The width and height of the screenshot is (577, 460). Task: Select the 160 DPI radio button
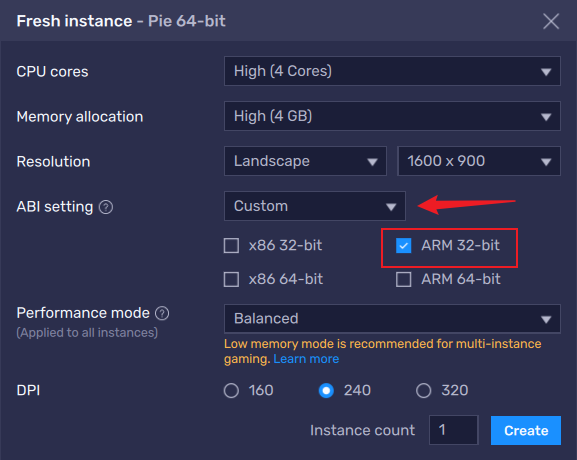231,390
